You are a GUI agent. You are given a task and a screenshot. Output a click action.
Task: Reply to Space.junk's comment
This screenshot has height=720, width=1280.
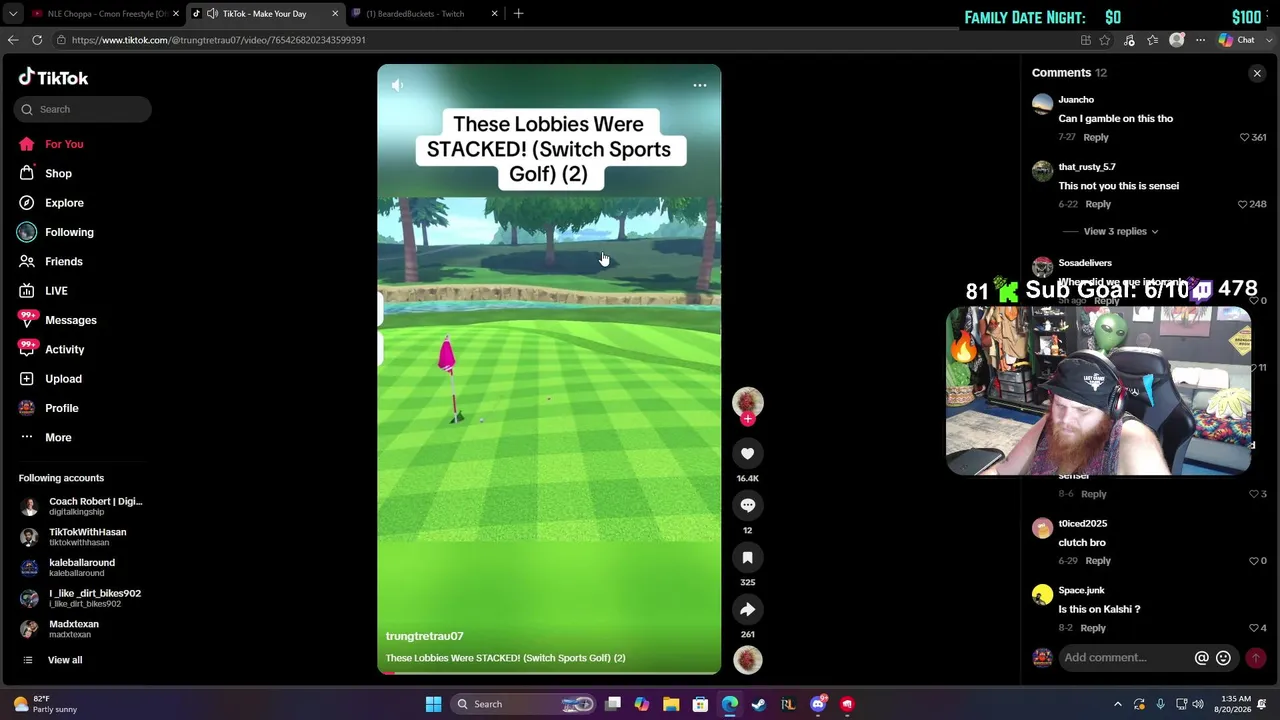[1093, 628]
